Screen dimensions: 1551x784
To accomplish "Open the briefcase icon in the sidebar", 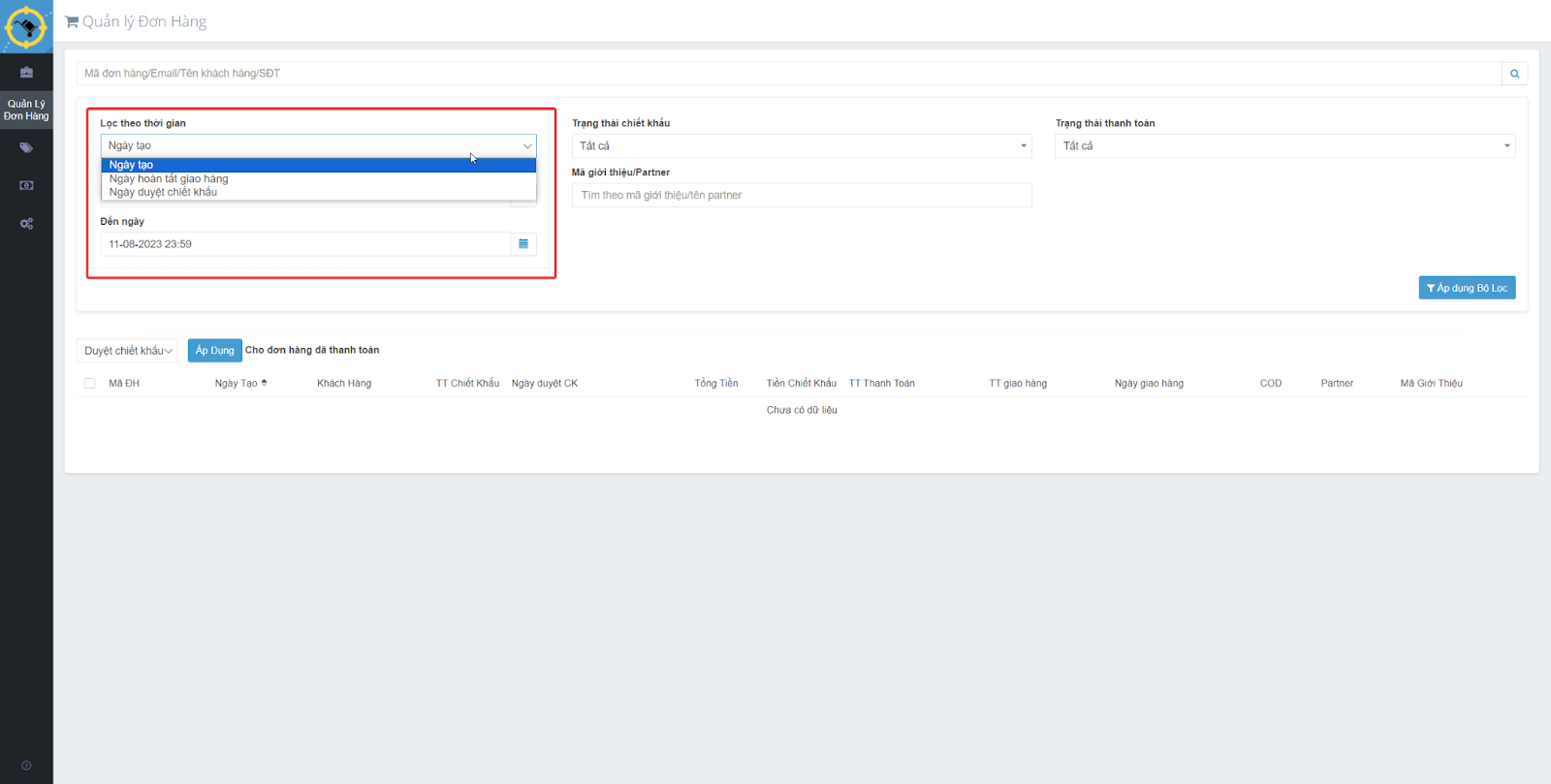I will pos(26,73).
